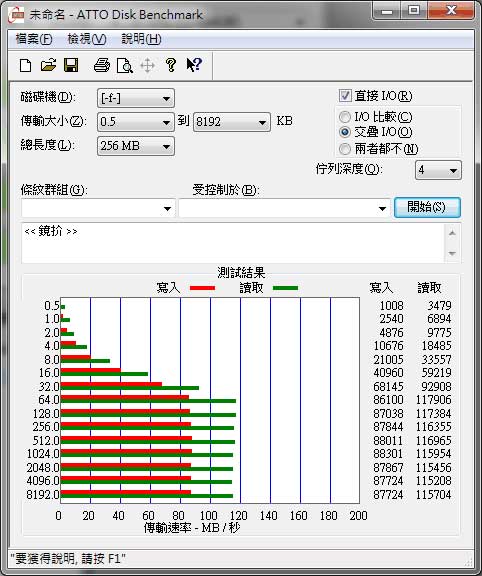Click the 1024.0 row label in chart
Image resolution: width=482 pixels, height=576 pixels.
coord(43,454)
